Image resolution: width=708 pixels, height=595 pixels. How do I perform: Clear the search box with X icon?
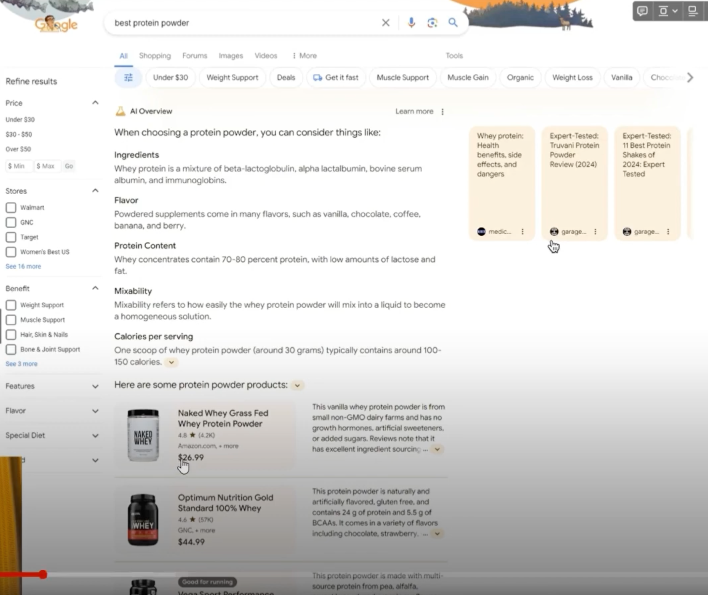click(x=386, y=23)
